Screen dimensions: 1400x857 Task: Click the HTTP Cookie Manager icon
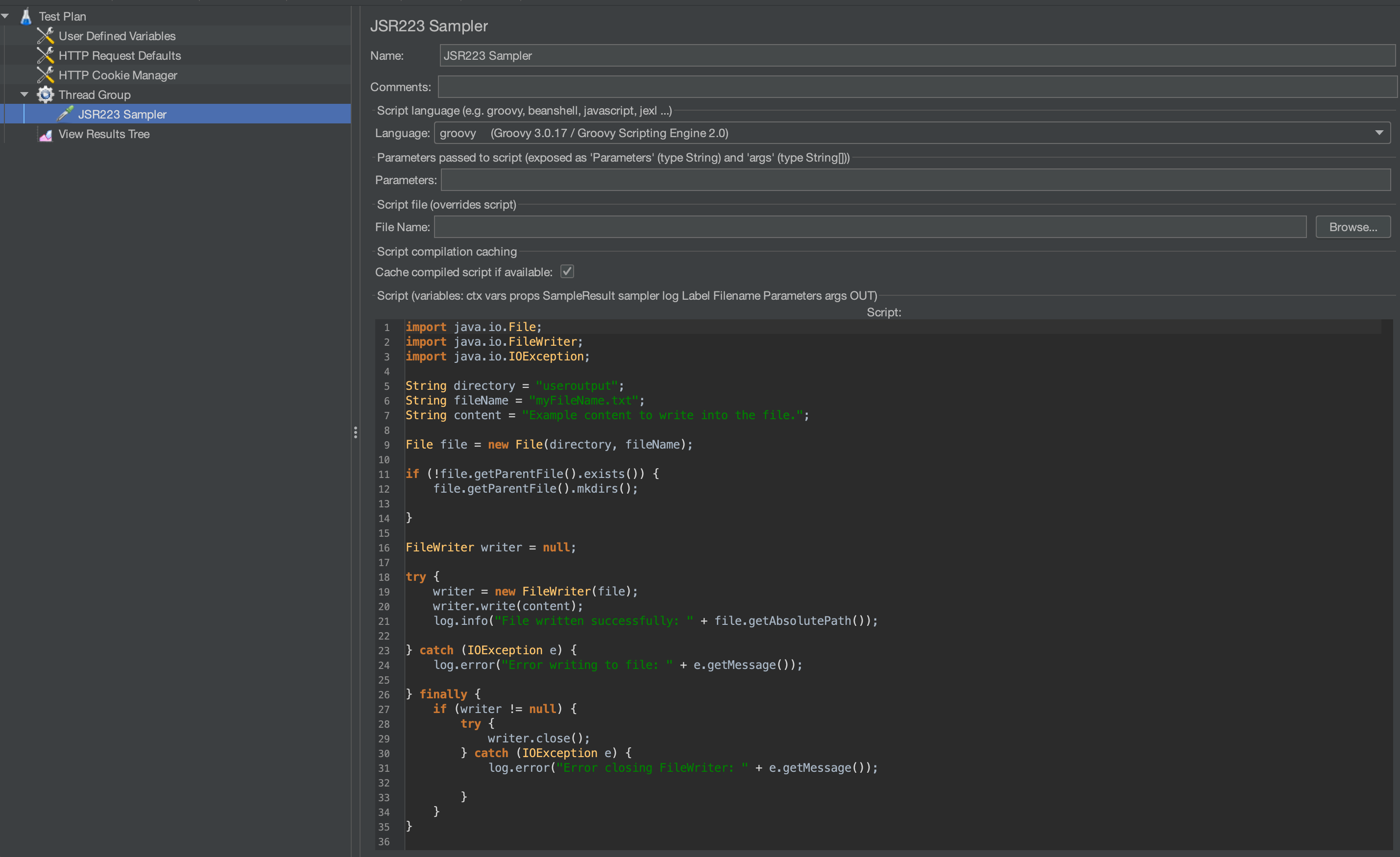click(46, 75)
